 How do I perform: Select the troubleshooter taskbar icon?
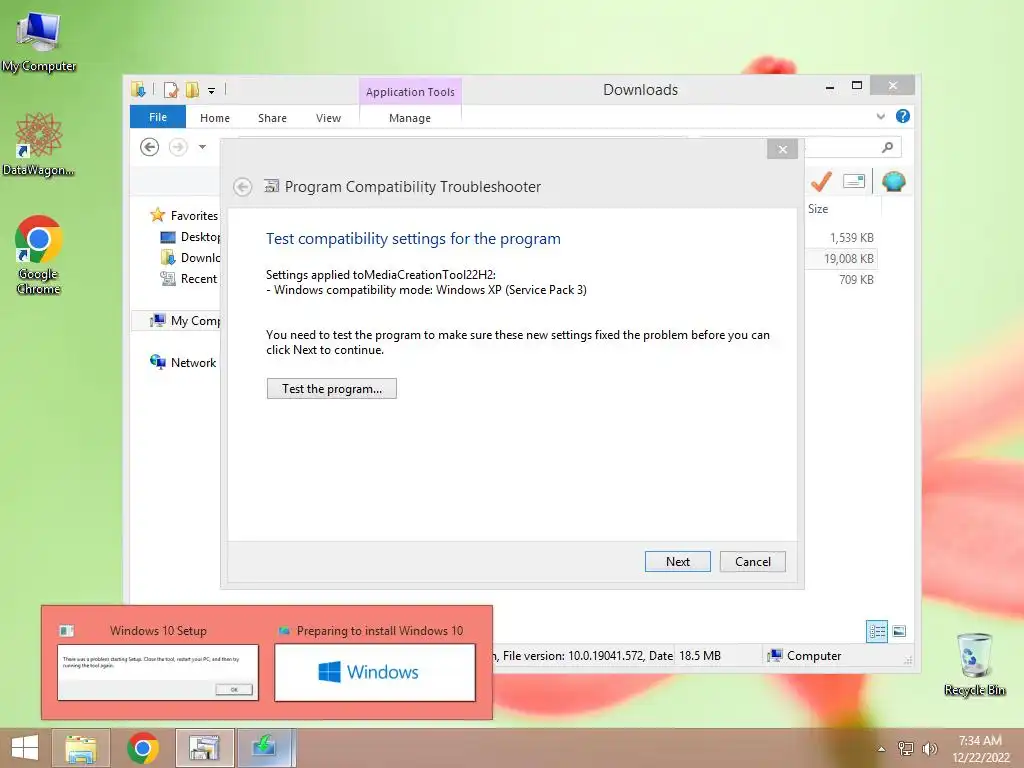pyautogui.click(x=204, y=748)
